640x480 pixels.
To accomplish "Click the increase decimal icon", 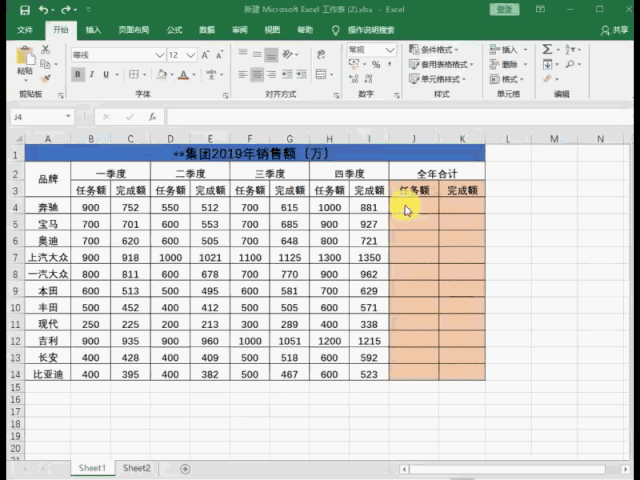I will point(354,79).
